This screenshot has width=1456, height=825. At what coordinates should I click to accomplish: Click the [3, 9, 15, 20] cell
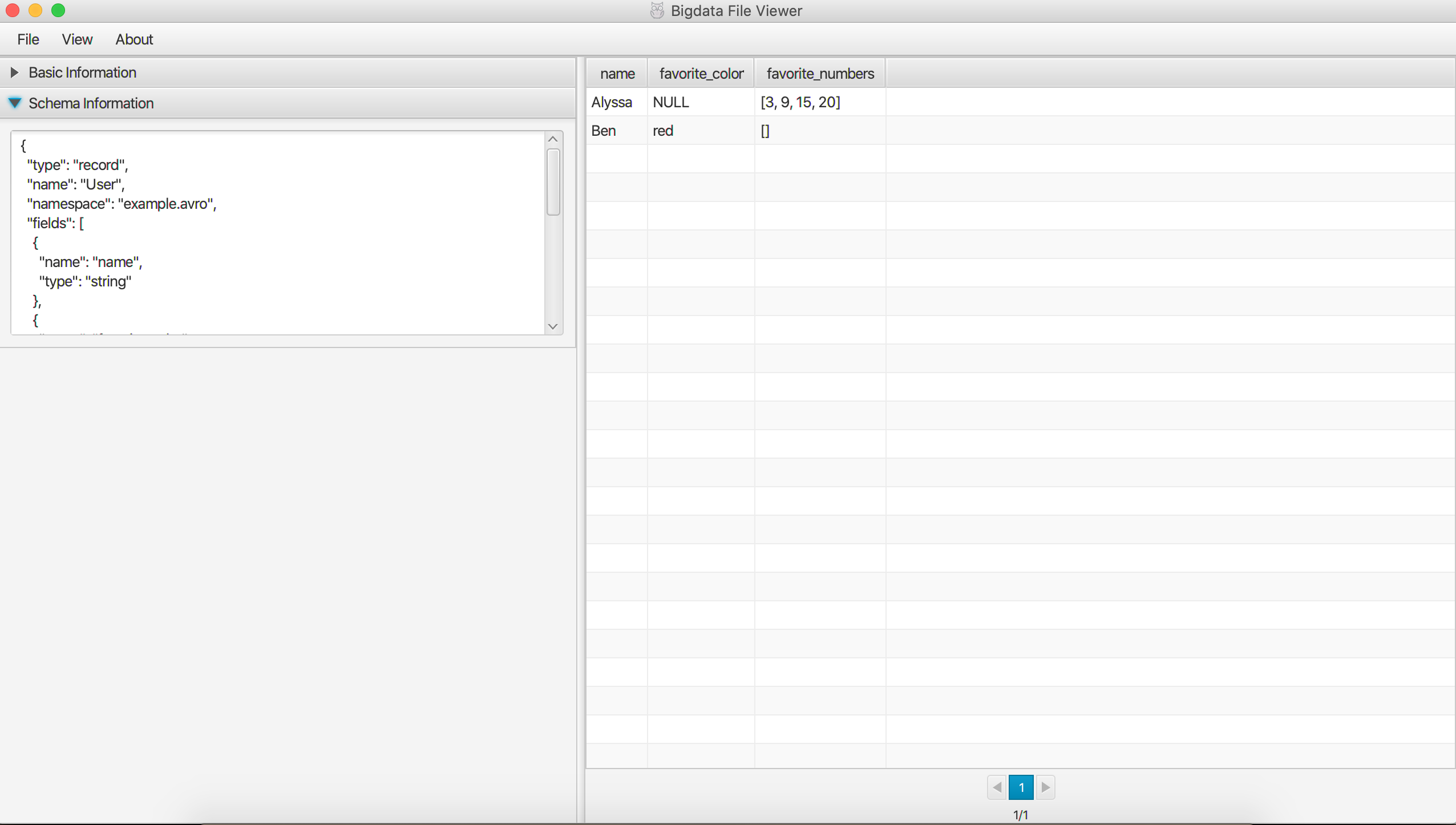coord(800,102)
